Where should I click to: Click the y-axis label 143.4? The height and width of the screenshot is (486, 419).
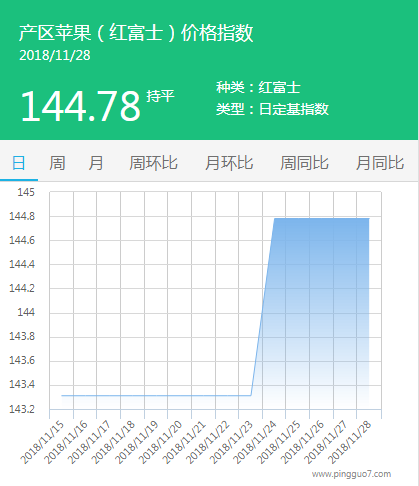(22, 384)
